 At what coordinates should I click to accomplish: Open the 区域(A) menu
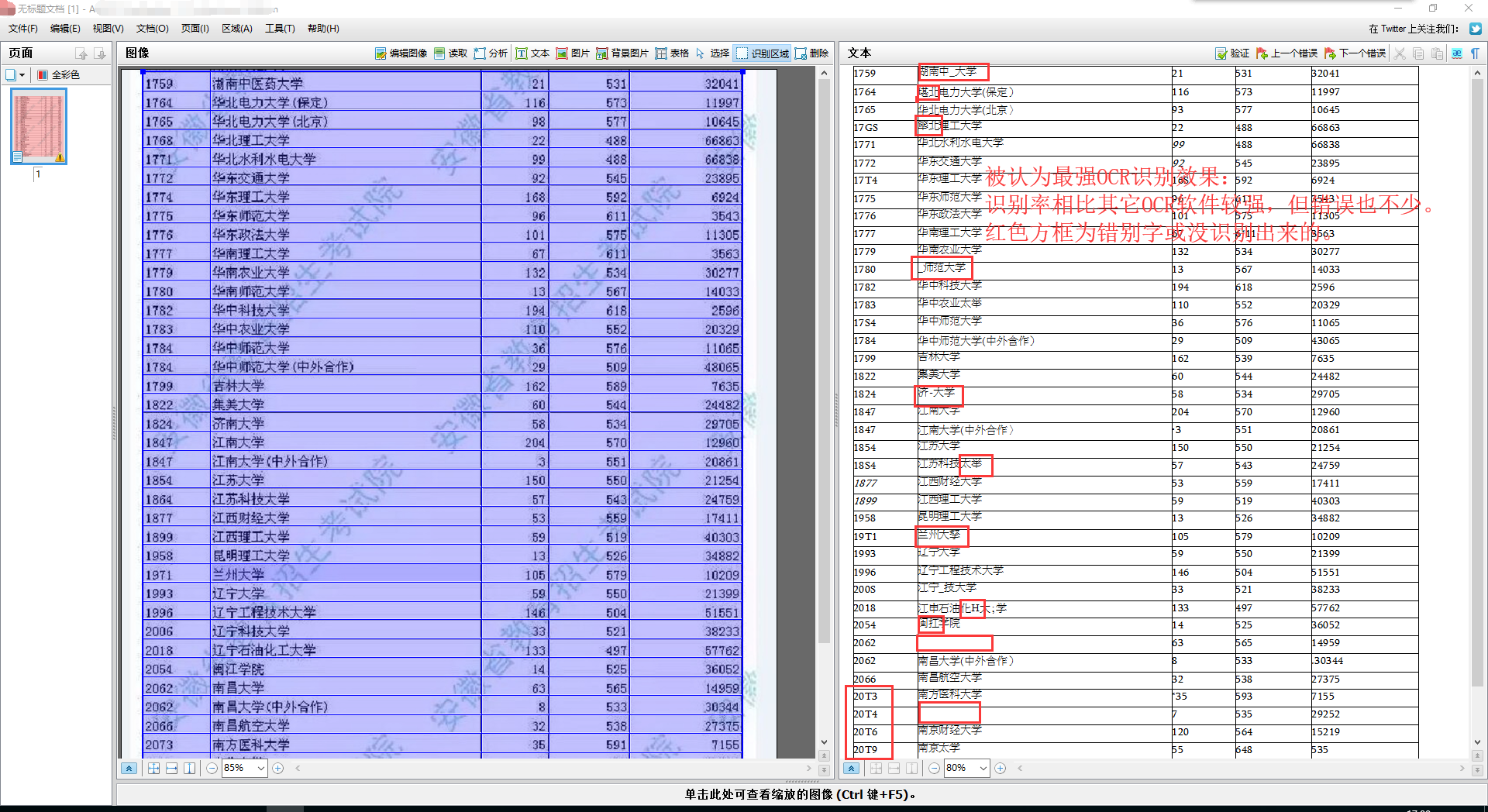pyautogui.click(x=236, y=29)
